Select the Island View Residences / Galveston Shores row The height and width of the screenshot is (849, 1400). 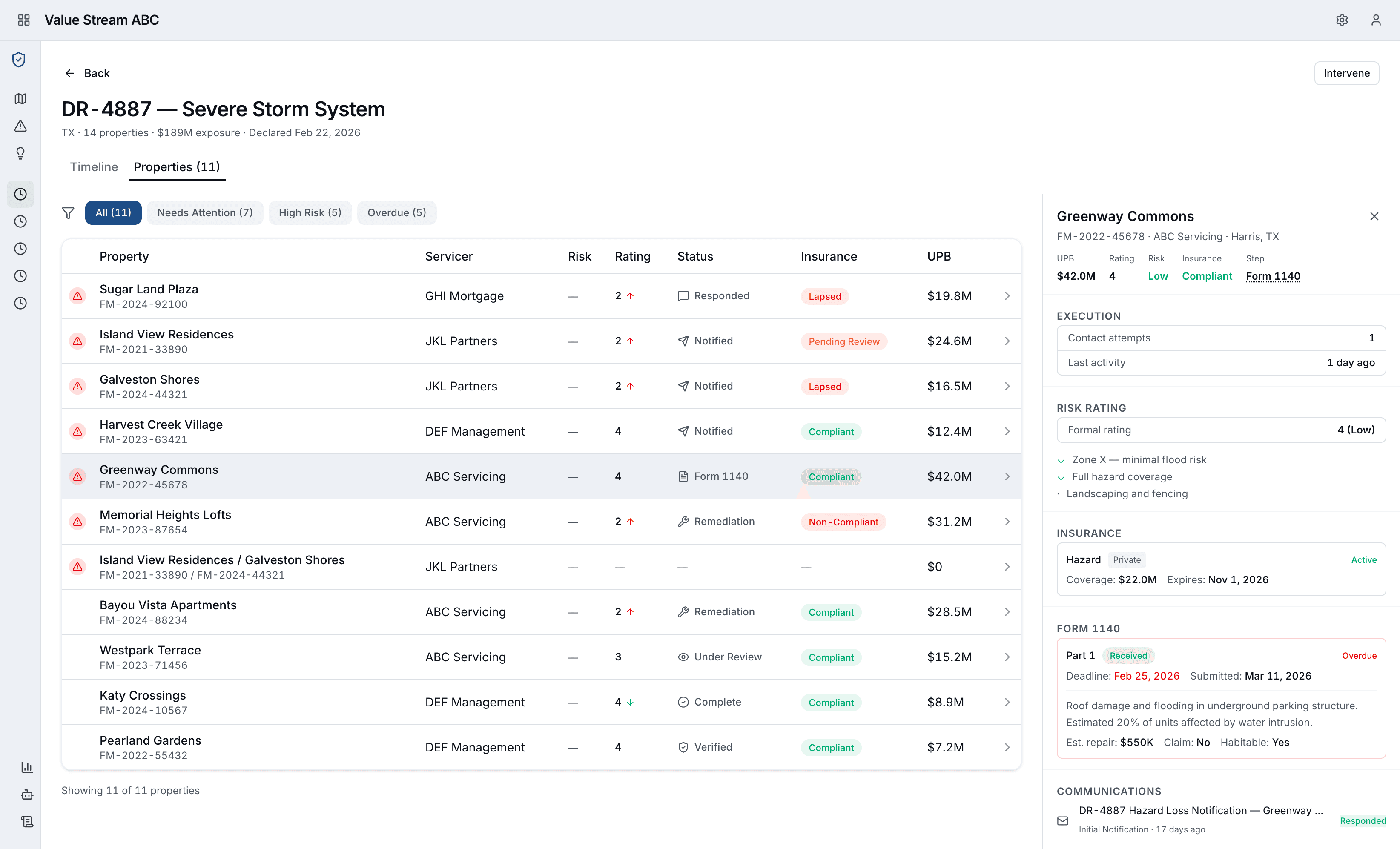click(541, 567)
